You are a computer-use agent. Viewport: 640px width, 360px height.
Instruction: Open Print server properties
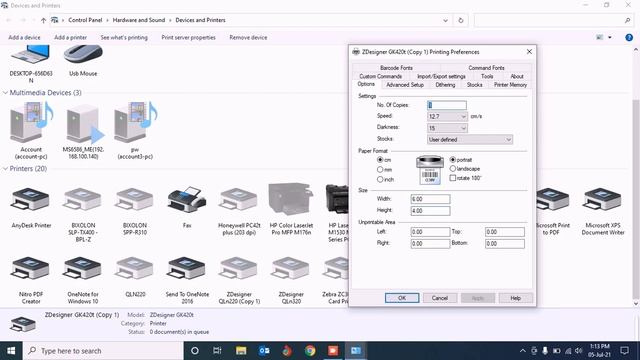point(188,38)
